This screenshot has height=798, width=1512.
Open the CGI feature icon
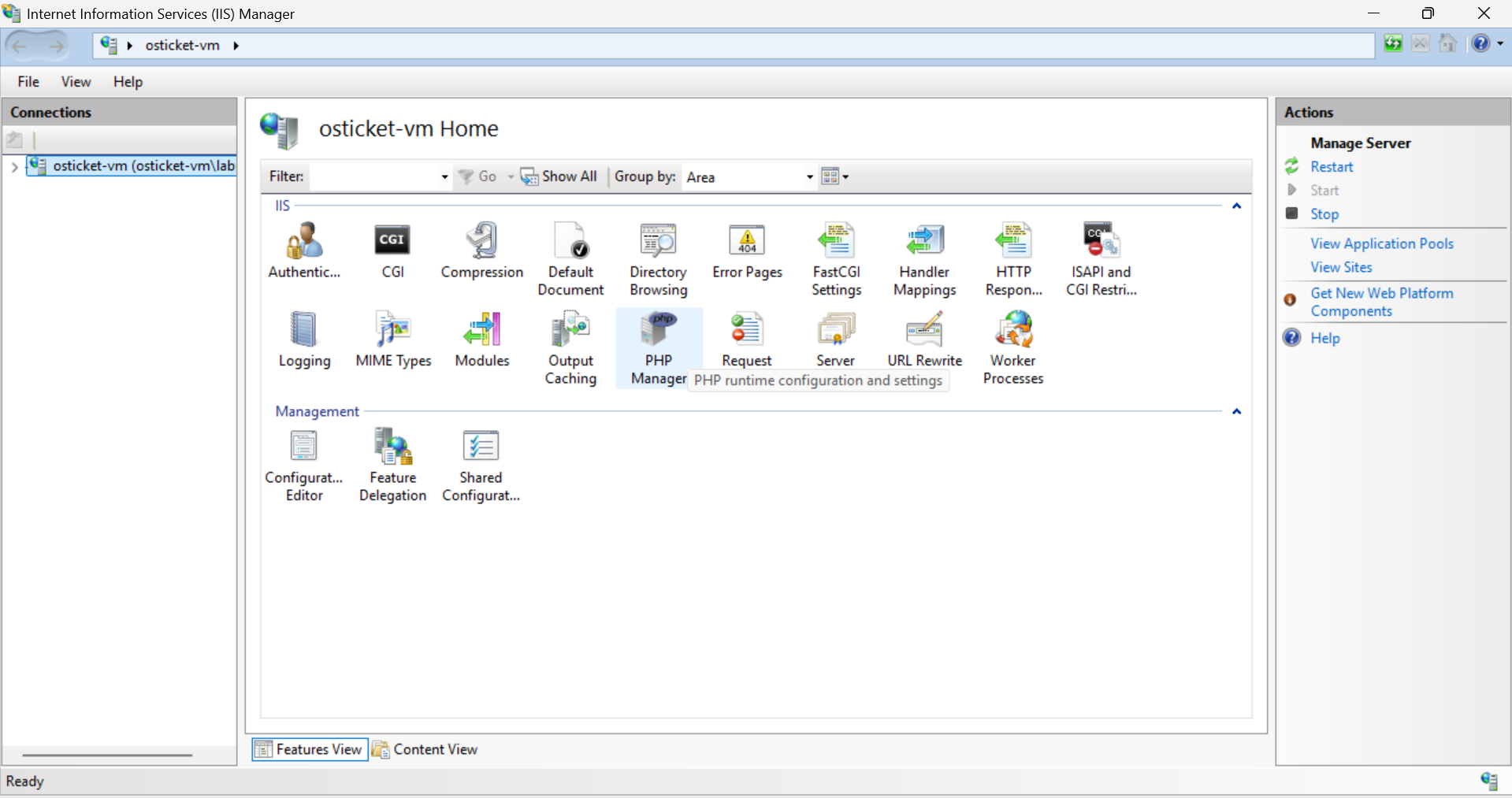(x=392, y=251)
